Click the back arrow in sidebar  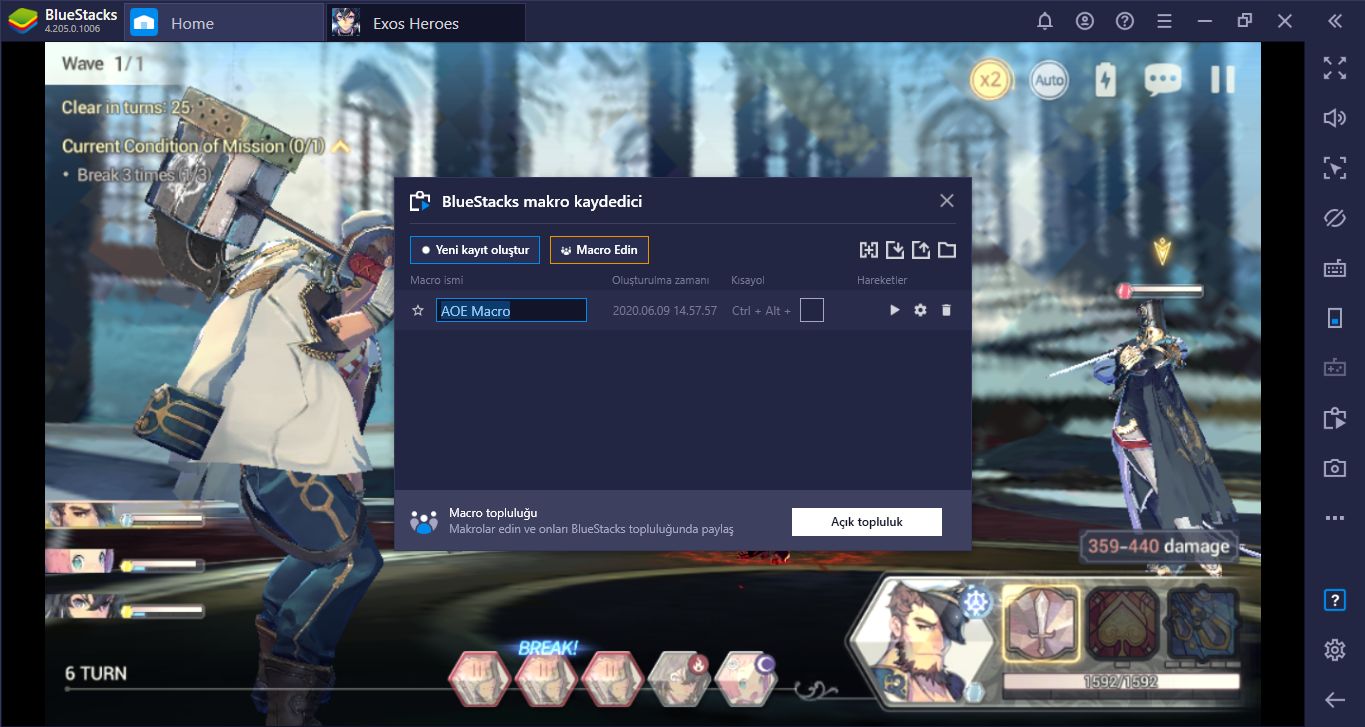pyautogui.click(x=1335, y=700)
